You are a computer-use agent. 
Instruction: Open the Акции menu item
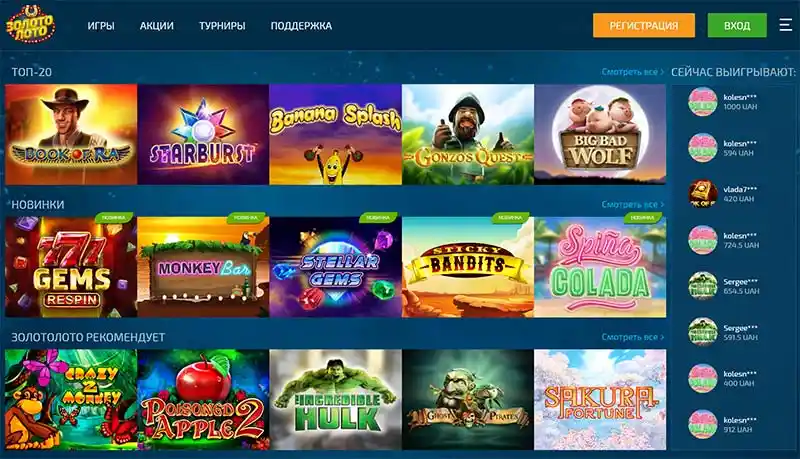[157, 26]
